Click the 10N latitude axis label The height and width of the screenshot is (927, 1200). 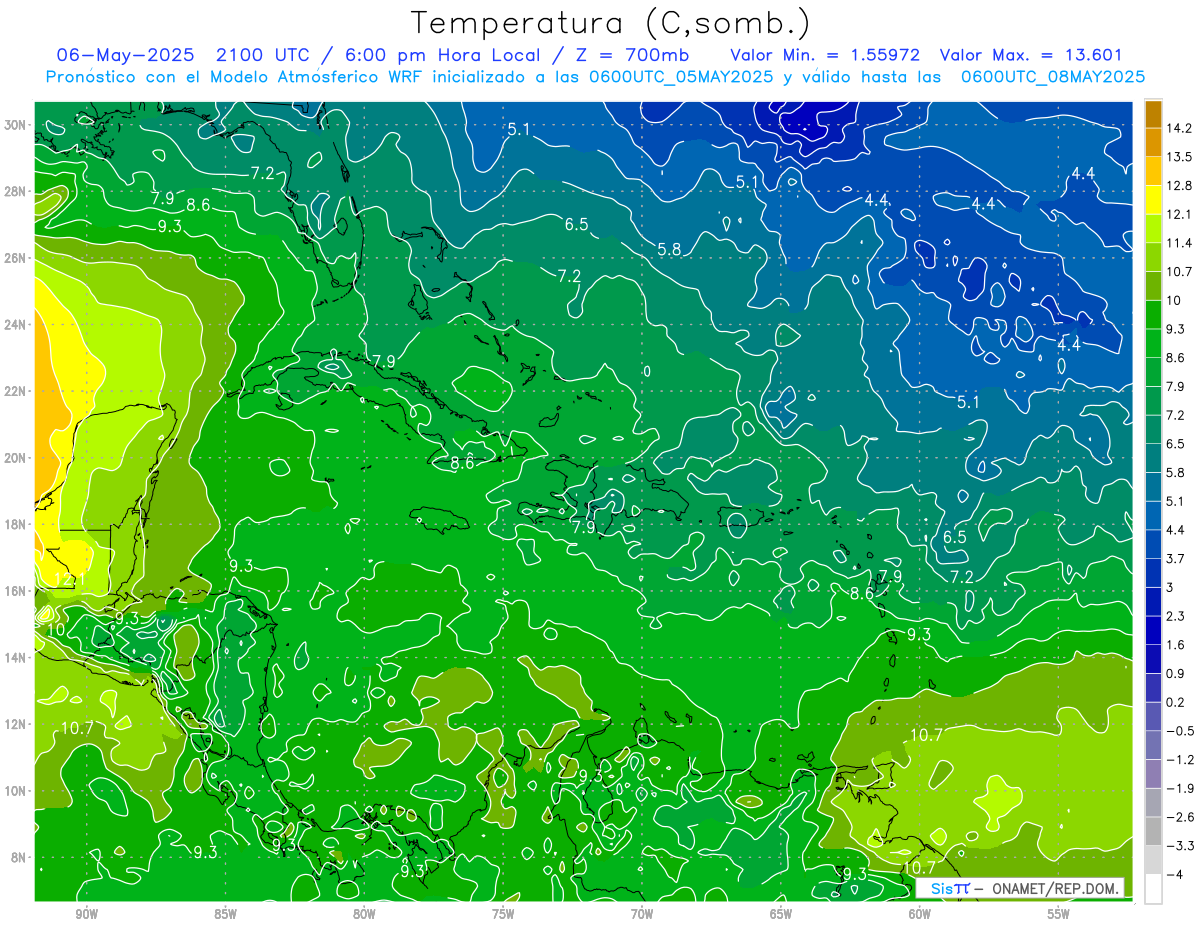point(16,791)
